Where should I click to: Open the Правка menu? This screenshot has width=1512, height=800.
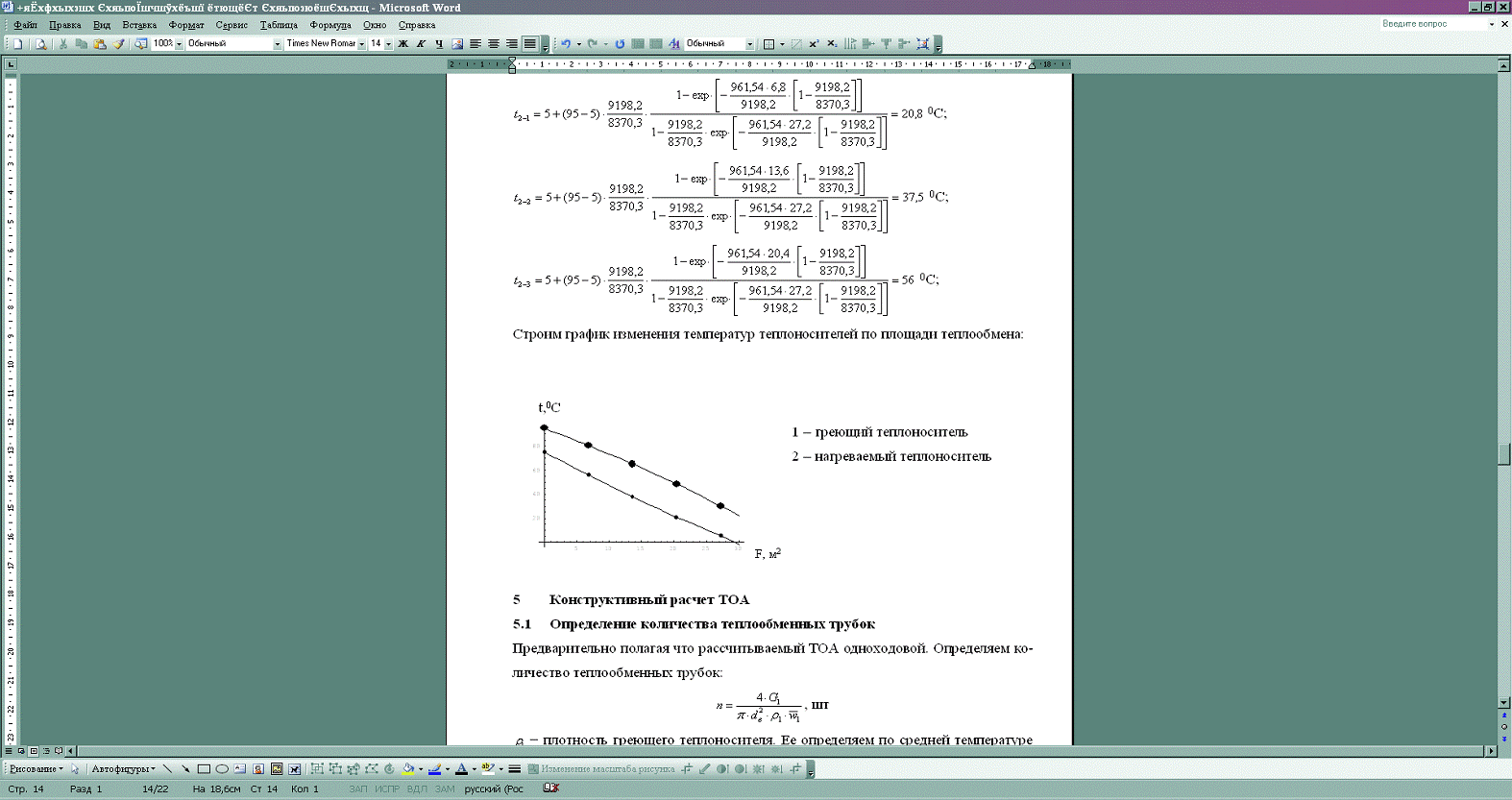point(65,25)
